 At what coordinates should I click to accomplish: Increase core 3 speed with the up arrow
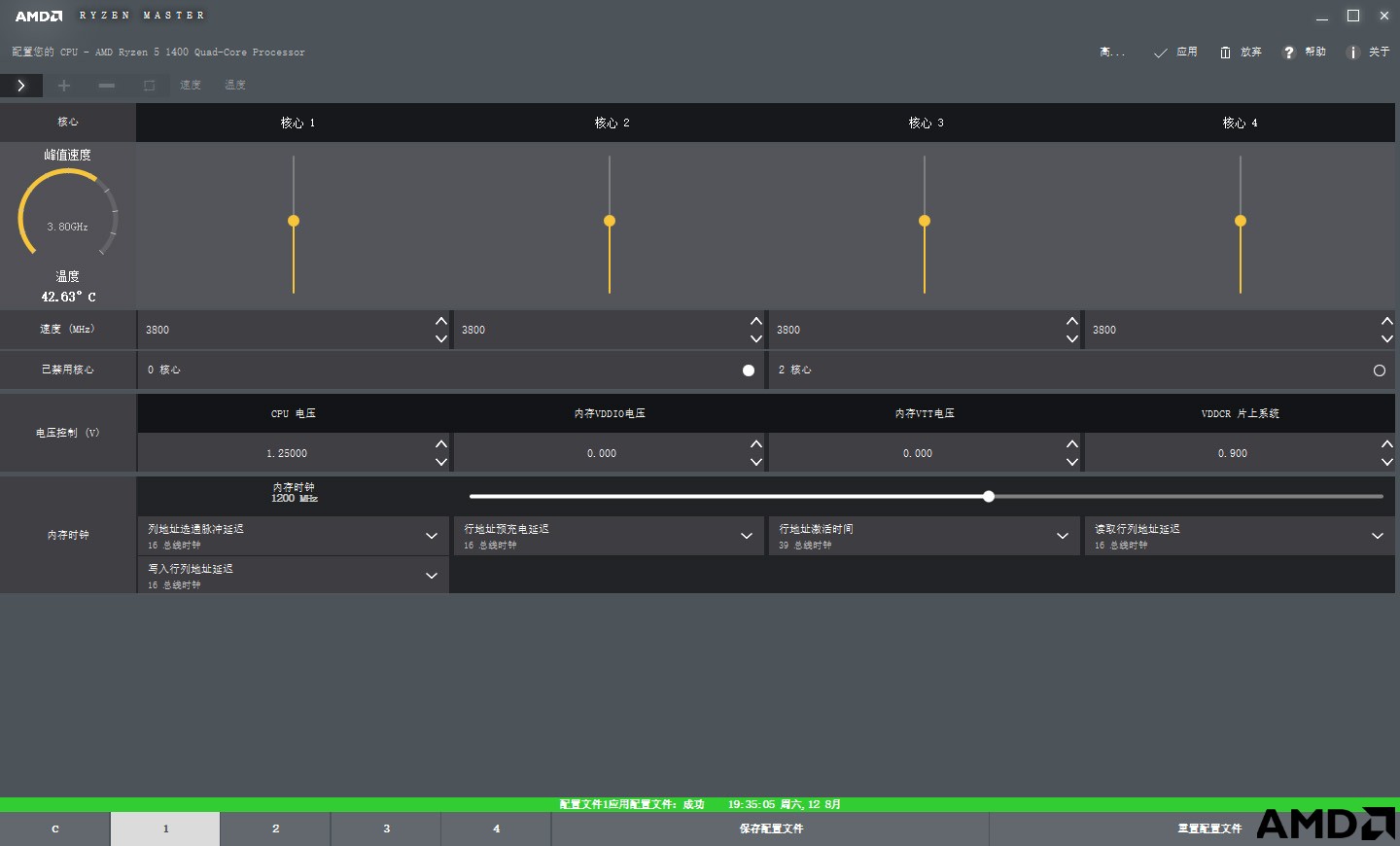(x=1072, y=321)
